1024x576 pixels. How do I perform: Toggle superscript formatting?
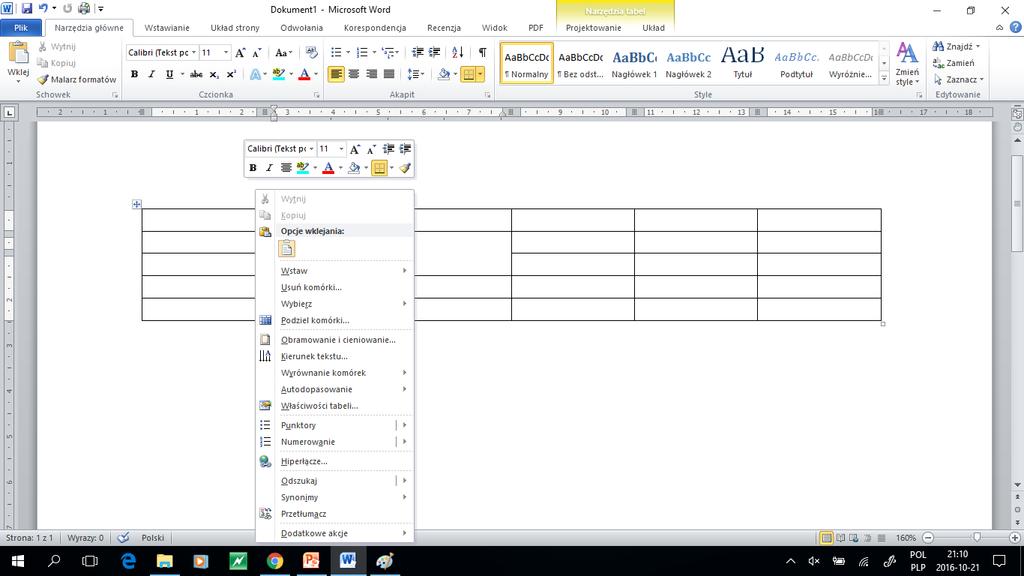231,74
